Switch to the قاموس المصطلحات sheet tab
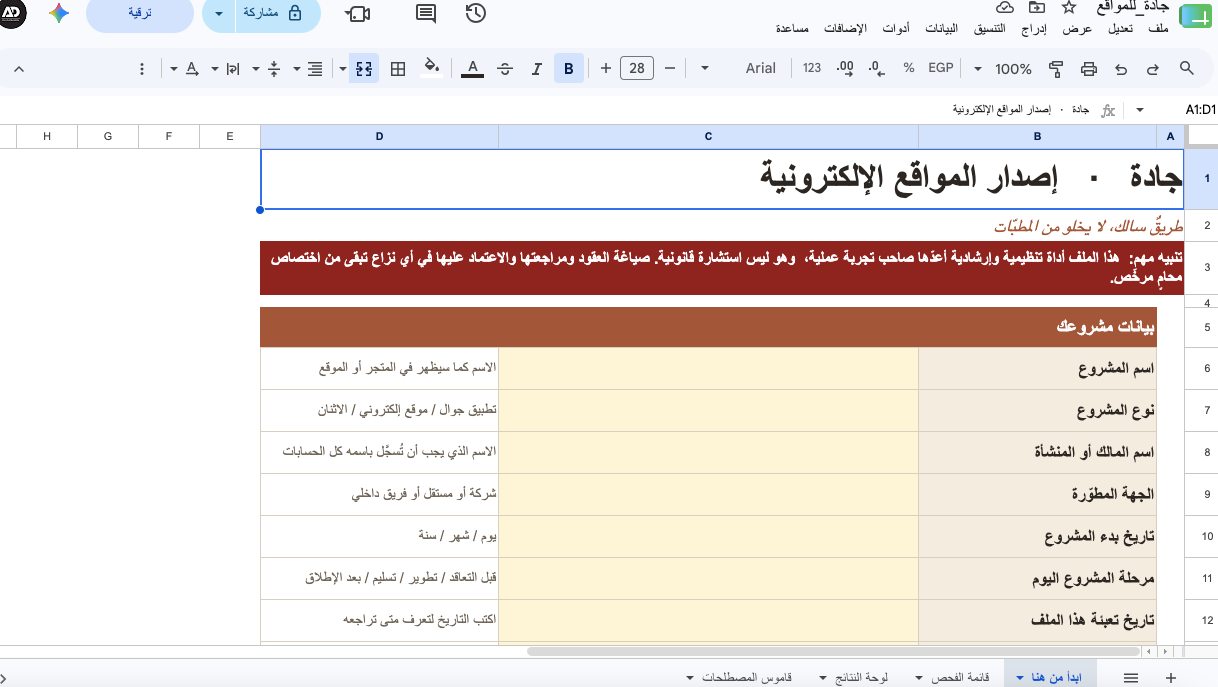1218x687 pixels. (x=747, y=677)
